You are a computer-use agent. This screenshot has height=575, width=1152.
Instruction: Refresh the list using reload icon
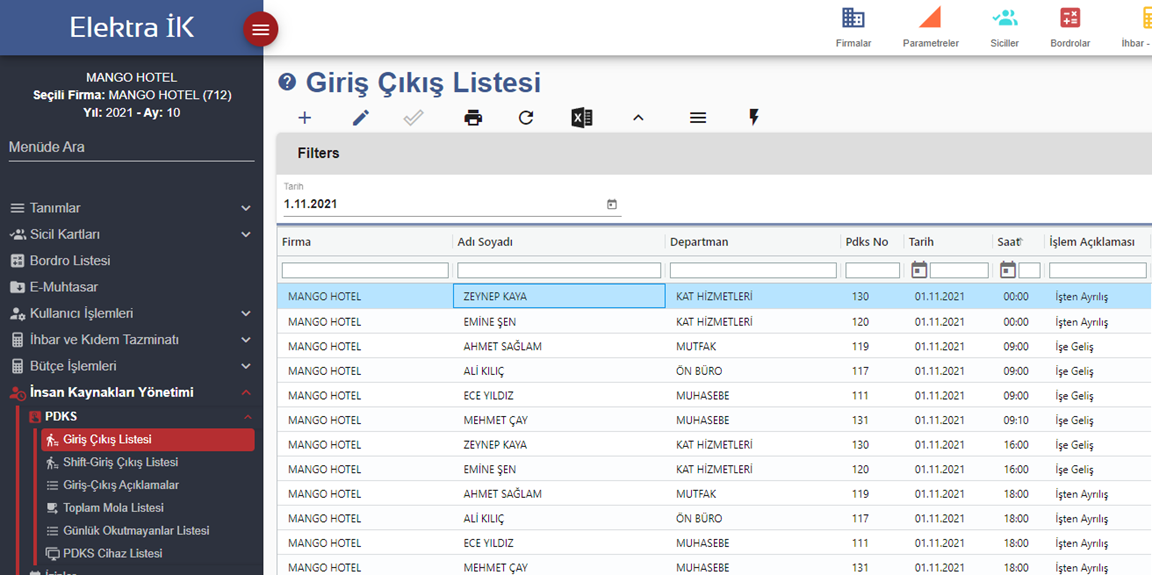526,117
